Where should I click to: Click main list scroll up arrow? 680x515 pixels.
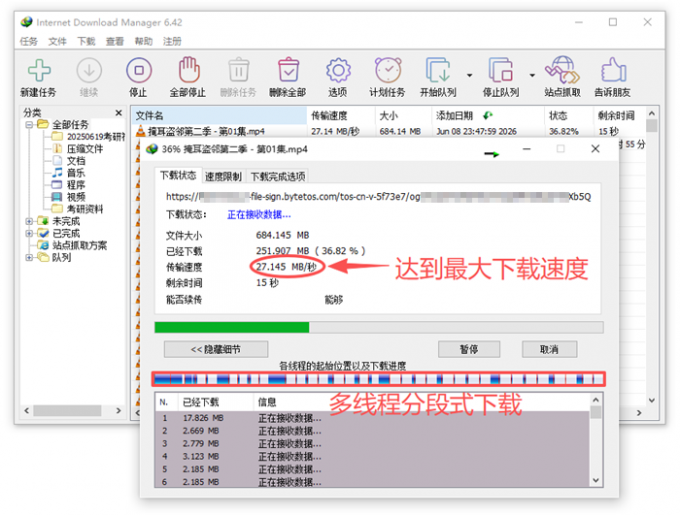[x=652, y=113]
